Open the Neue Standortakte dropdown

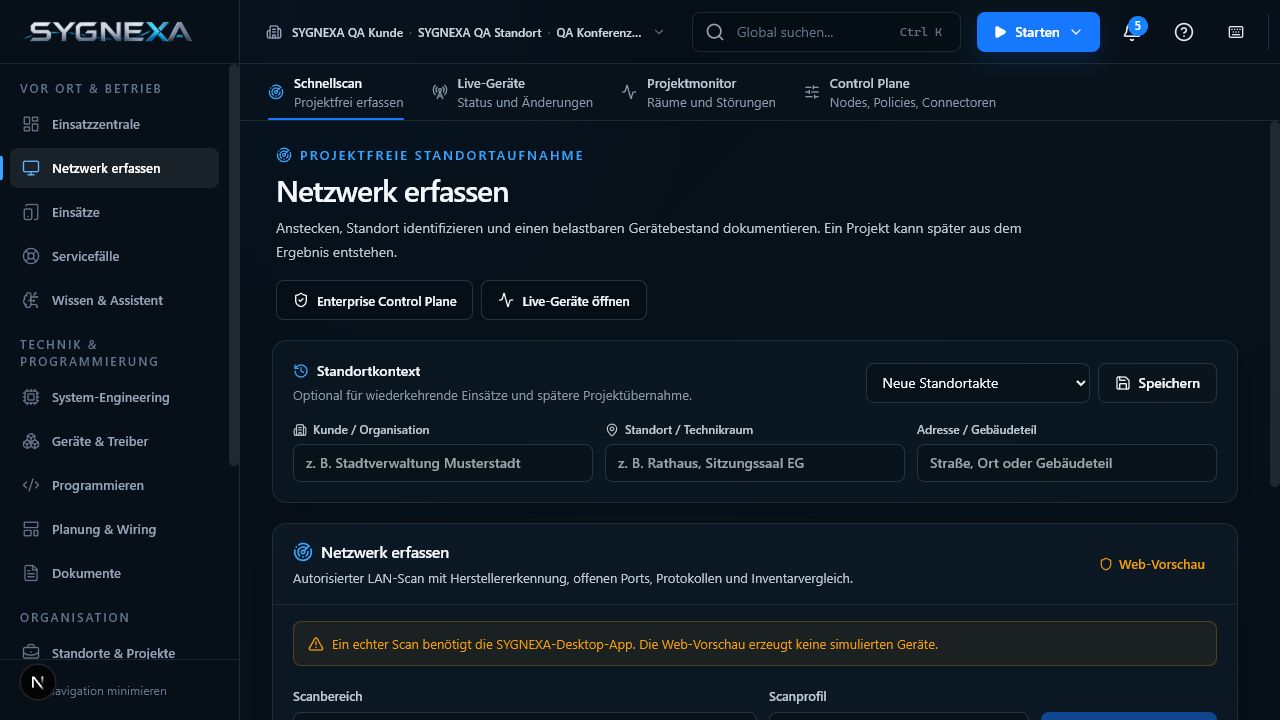[978, 383]
